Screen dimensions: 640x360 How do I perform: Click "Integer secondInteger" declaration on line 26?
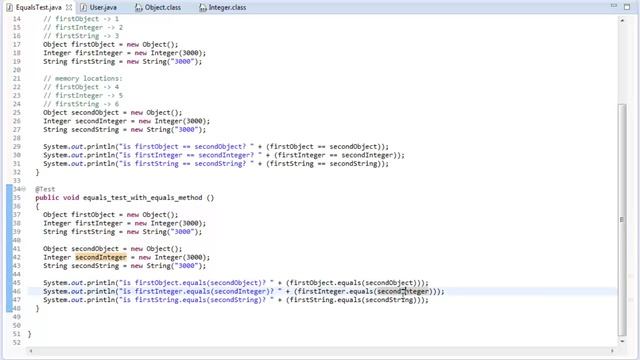pos(127,121)
